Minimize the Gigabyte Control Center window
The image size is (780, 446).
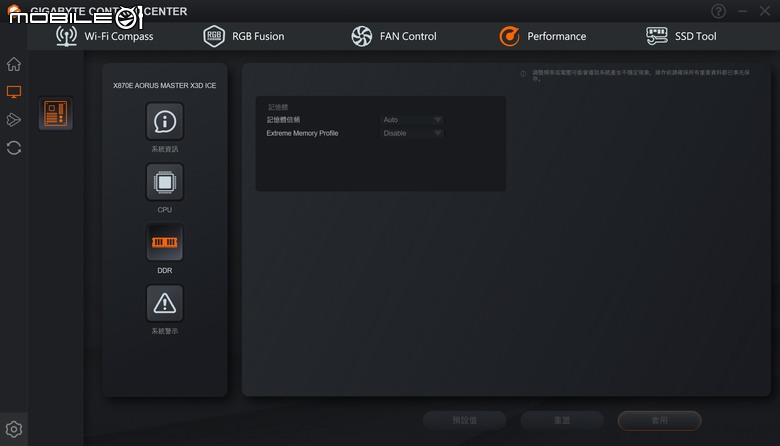tap(742, 11)
